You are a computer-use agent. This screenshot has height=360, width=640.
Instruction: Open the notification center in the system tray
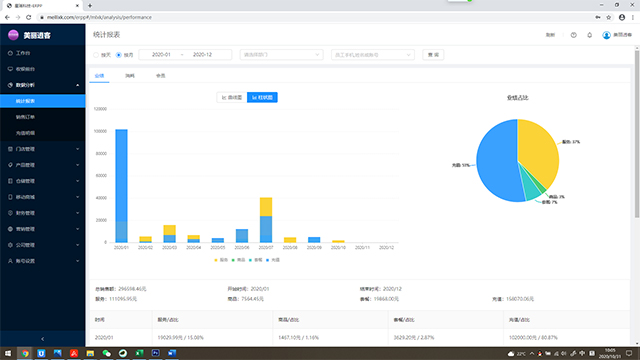pos(629,353)
